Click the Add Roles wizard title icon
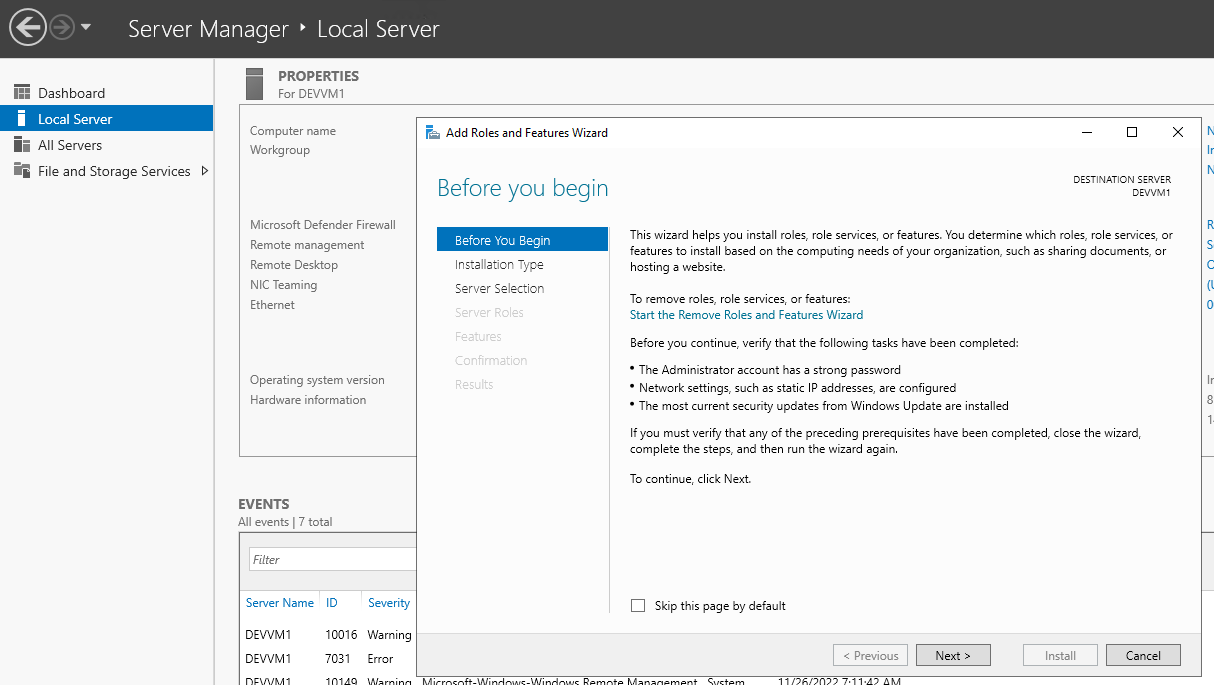1214x685 pixels. [433, 132]
